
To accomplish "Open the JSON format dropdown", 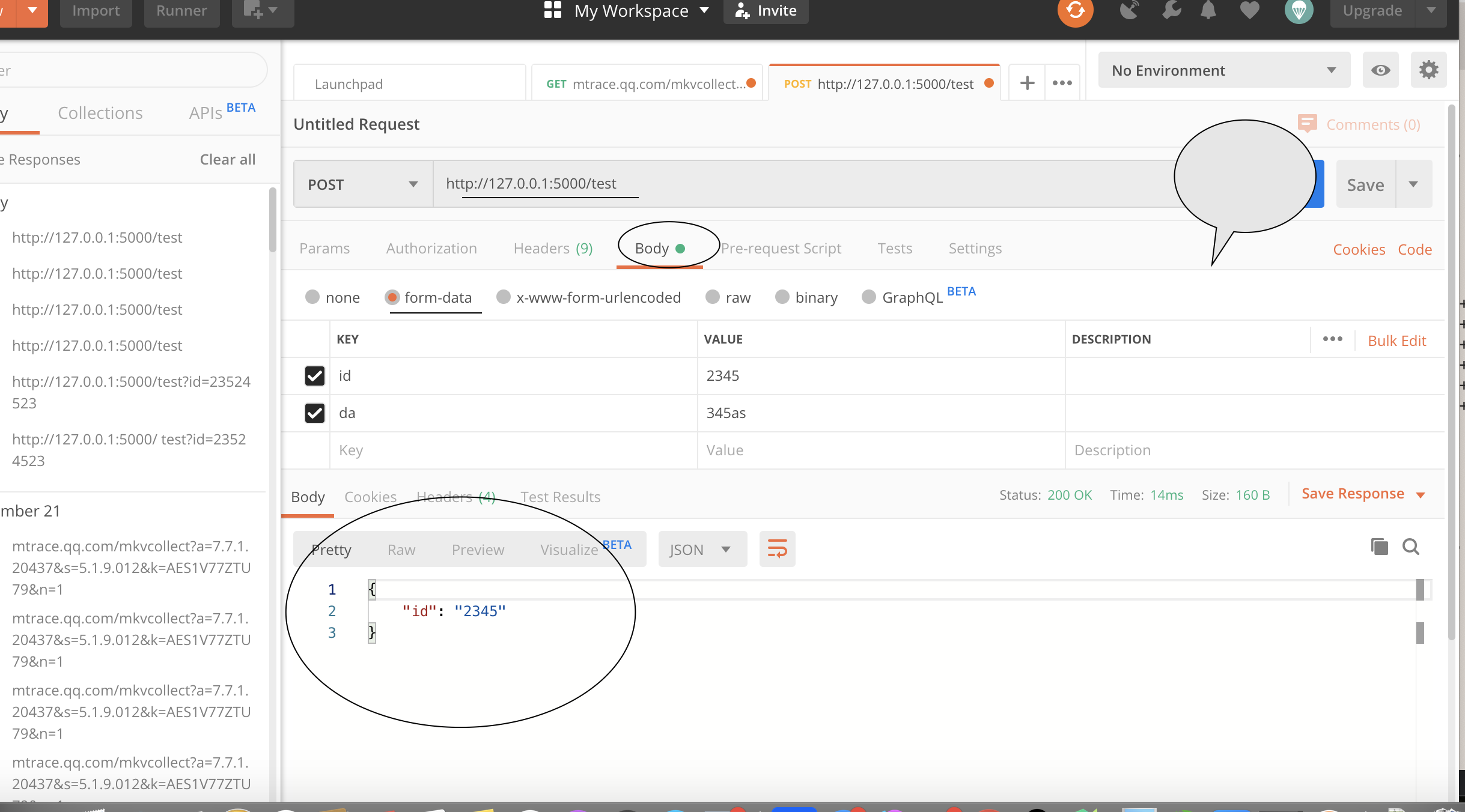I will 702,550.
